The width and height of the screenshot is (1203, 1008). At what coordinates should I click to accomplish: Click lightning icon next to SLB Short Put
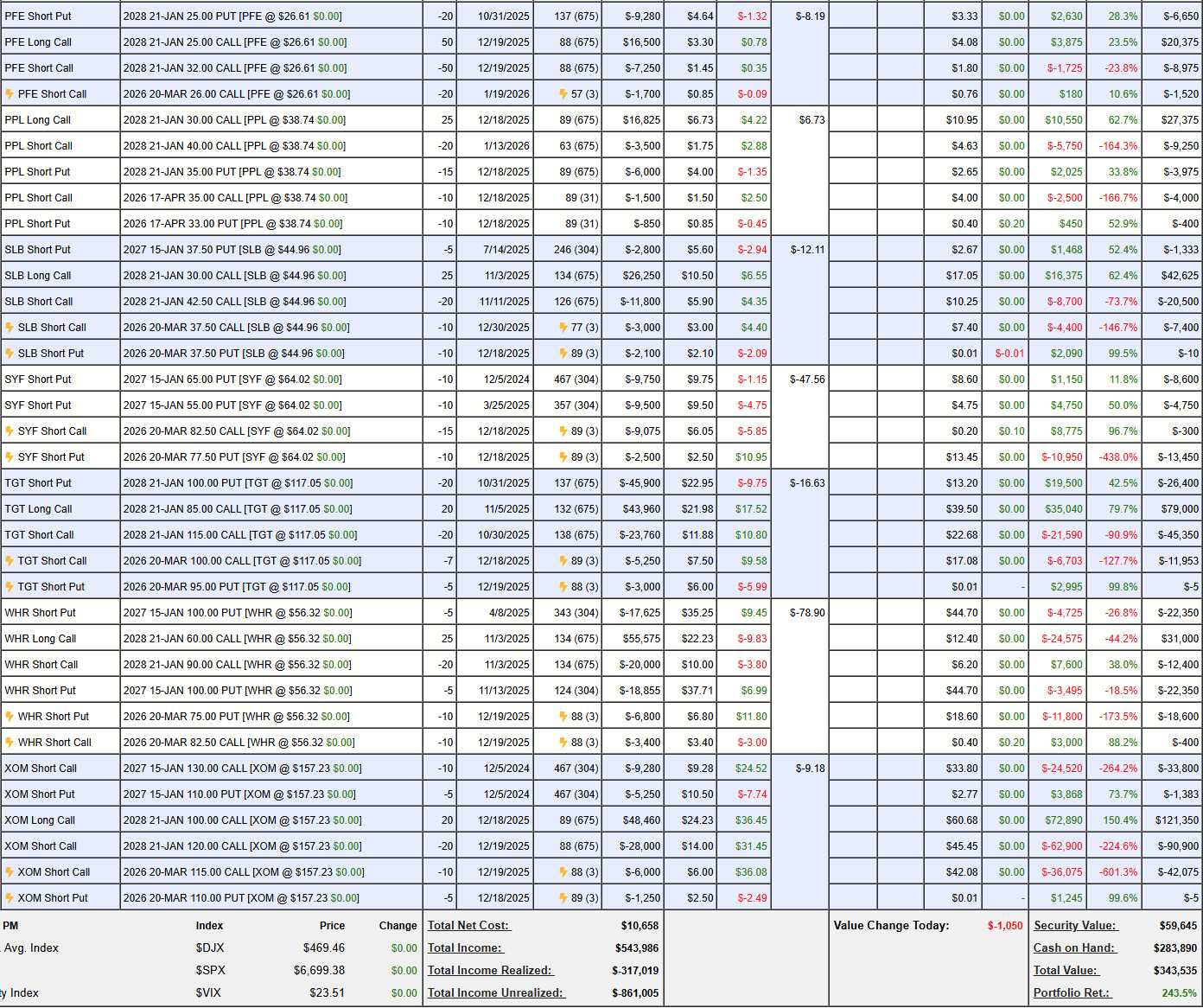point(10,354)
